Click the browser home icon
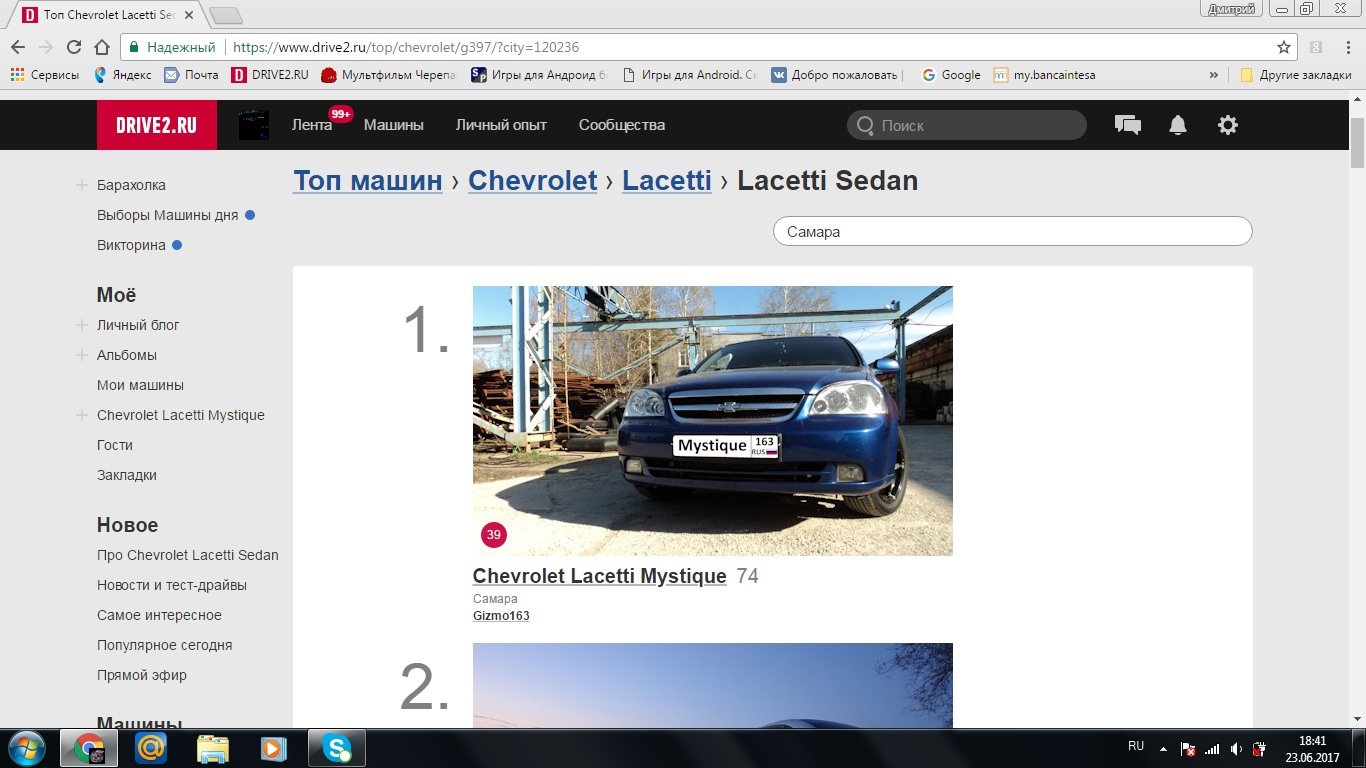This screenshot has width=1366, height=768. [x=102, y=47]
